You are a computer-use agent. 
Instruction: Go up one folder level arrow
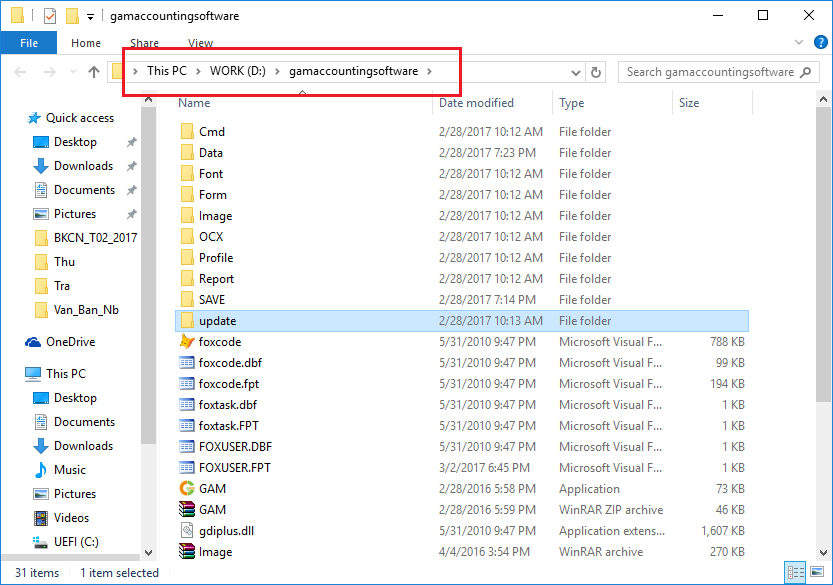pyautogui.click(x=94, y=72)
